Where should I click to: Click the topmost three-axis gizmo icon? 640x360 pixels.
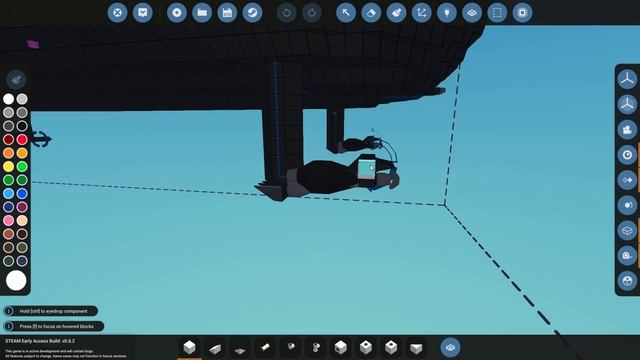(627, 79)
